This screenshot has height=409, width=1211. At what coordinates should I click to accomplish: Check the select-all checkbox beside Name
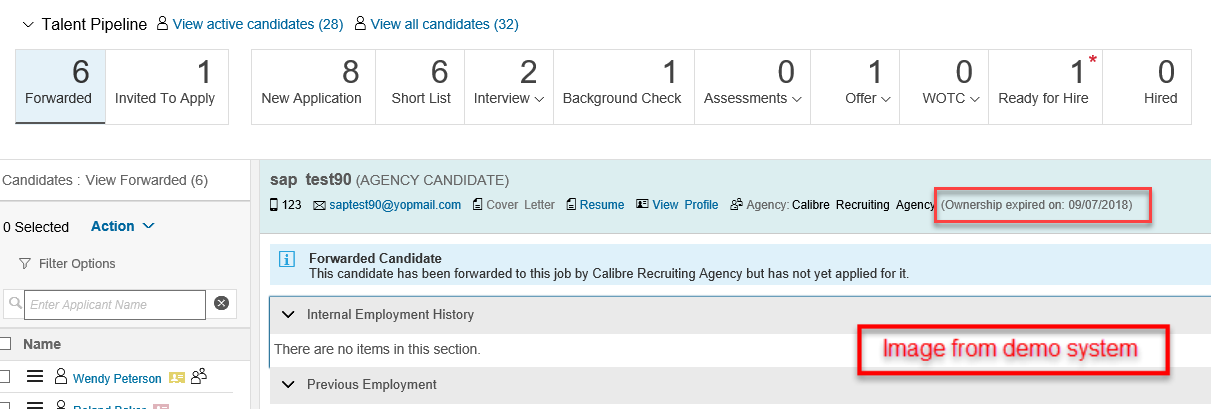pos(5,344)
